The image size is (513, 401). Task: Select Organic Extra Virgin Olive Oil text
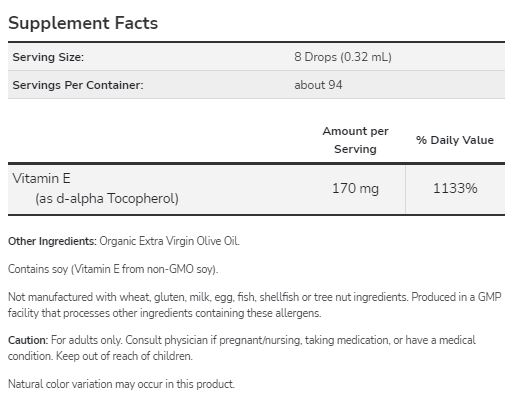point(169,241)
